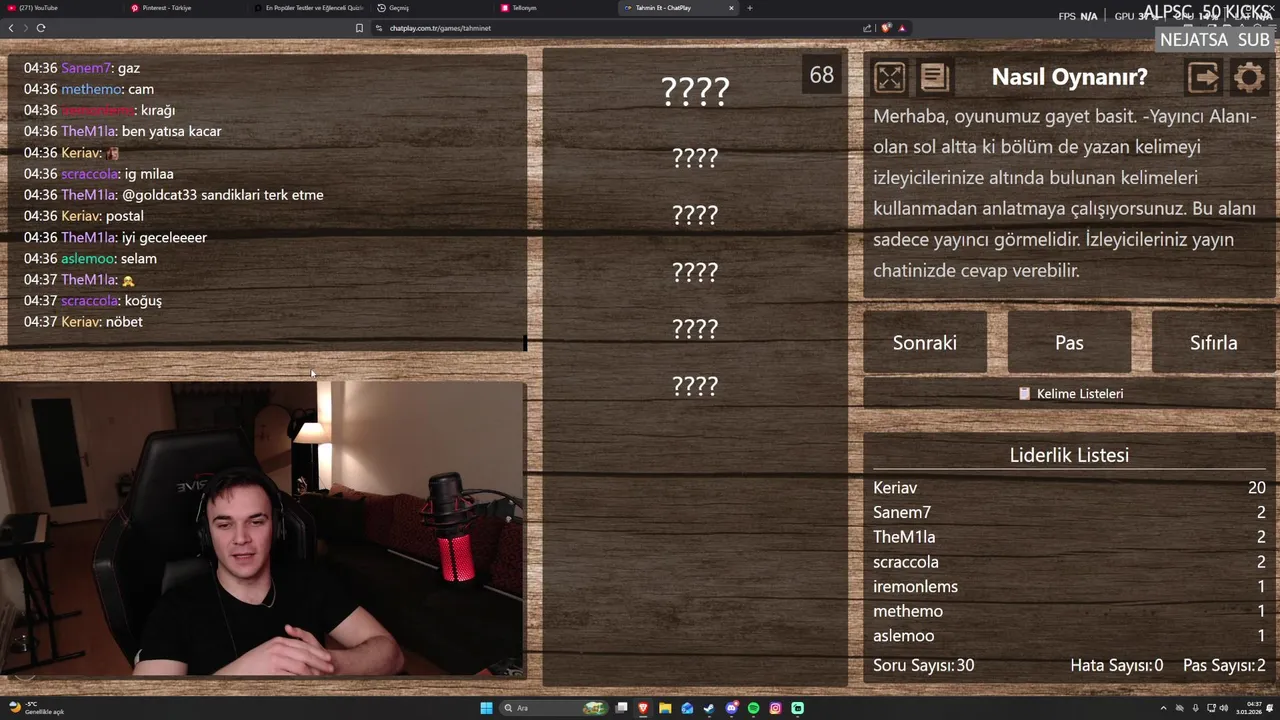Viewport: 1280px width, 720px height.
Task: Select iremonlems in the leaderboard
Action: (x=915, y=587)
